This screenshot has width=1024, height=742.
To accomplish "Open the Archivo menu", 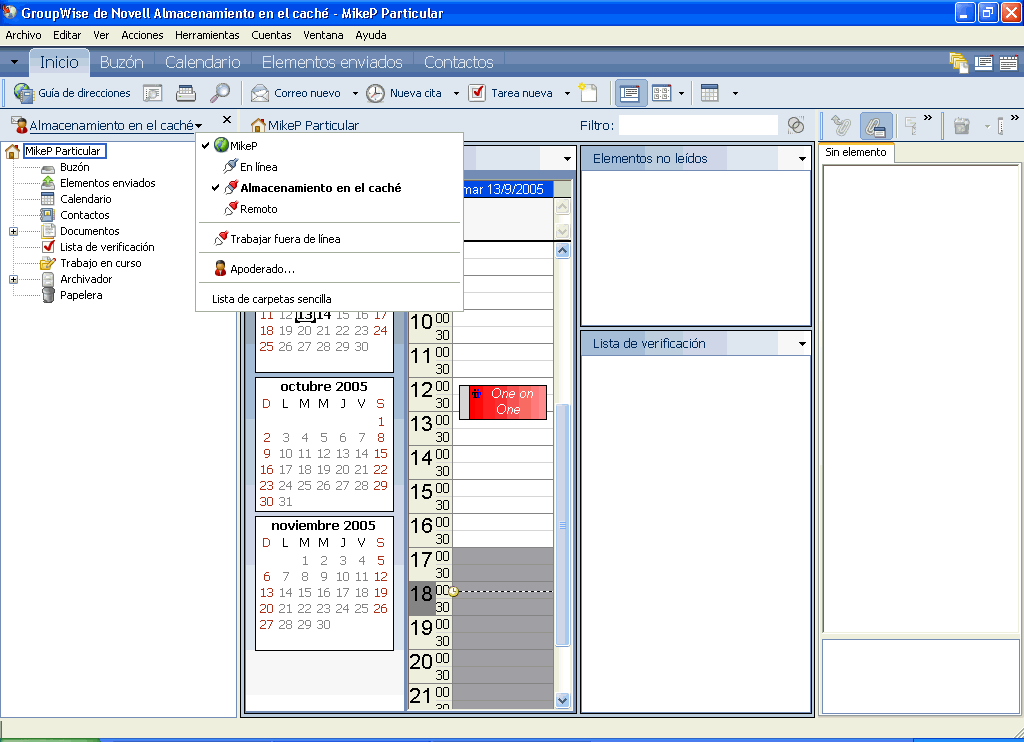I will point(24,35).
